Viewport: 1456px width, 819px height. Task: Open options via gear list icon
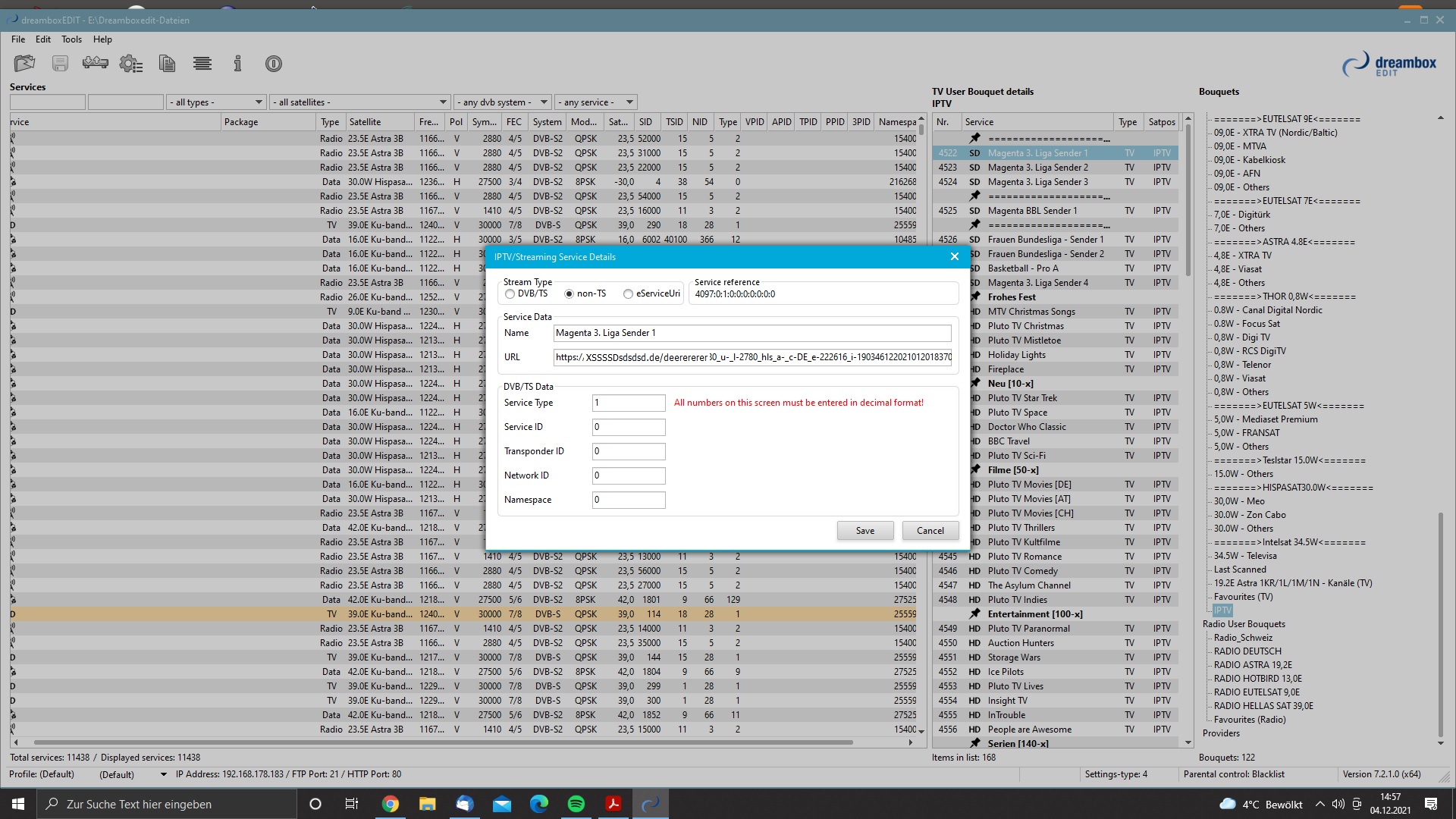coord(131,64)
